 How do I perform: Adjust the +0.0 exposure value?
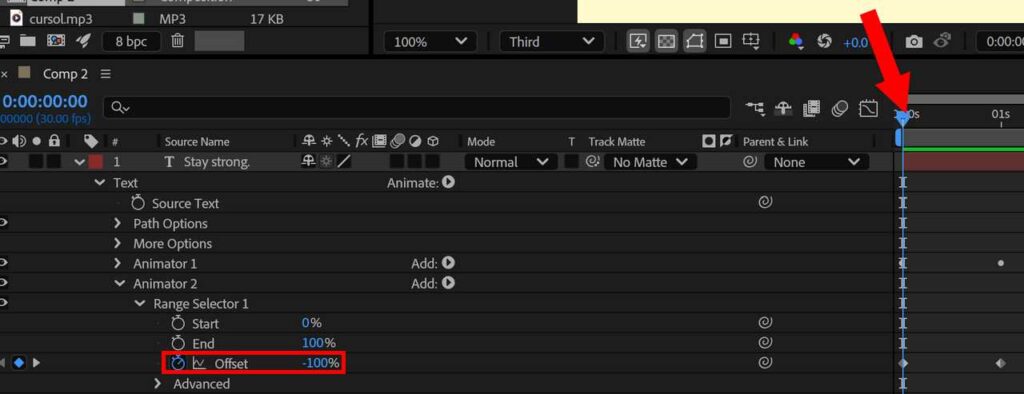(x=855, y=42)
